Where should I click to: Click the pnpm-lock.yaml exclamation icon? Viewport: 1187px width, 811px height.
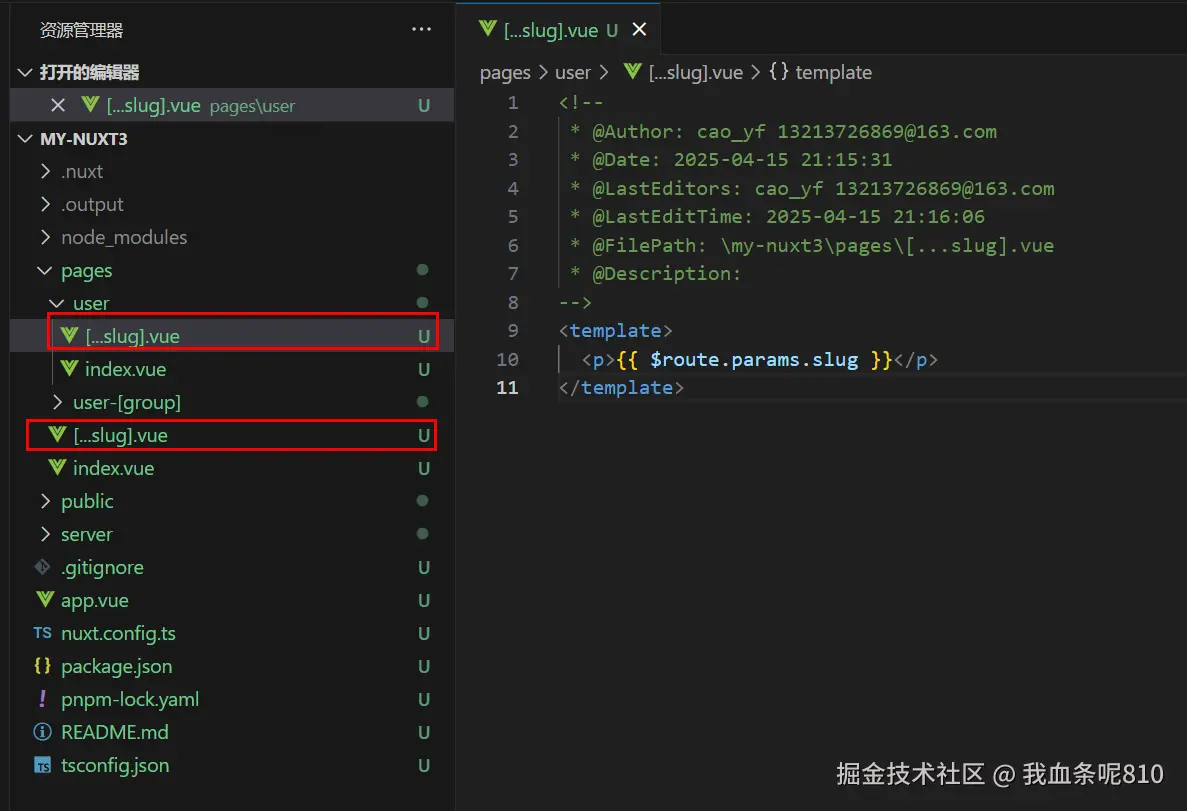point(42,699)
